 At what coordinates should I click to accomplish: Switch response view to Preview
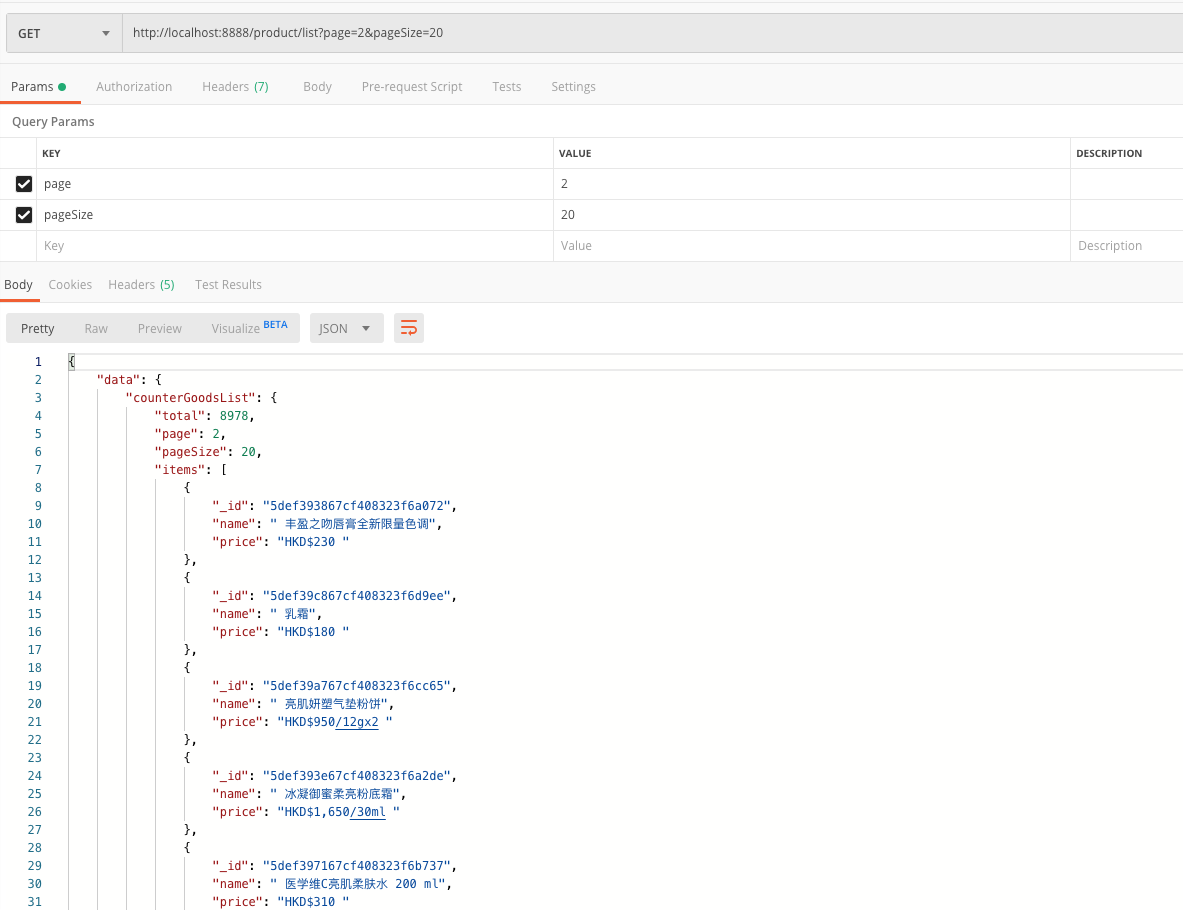tap(159, 328)
